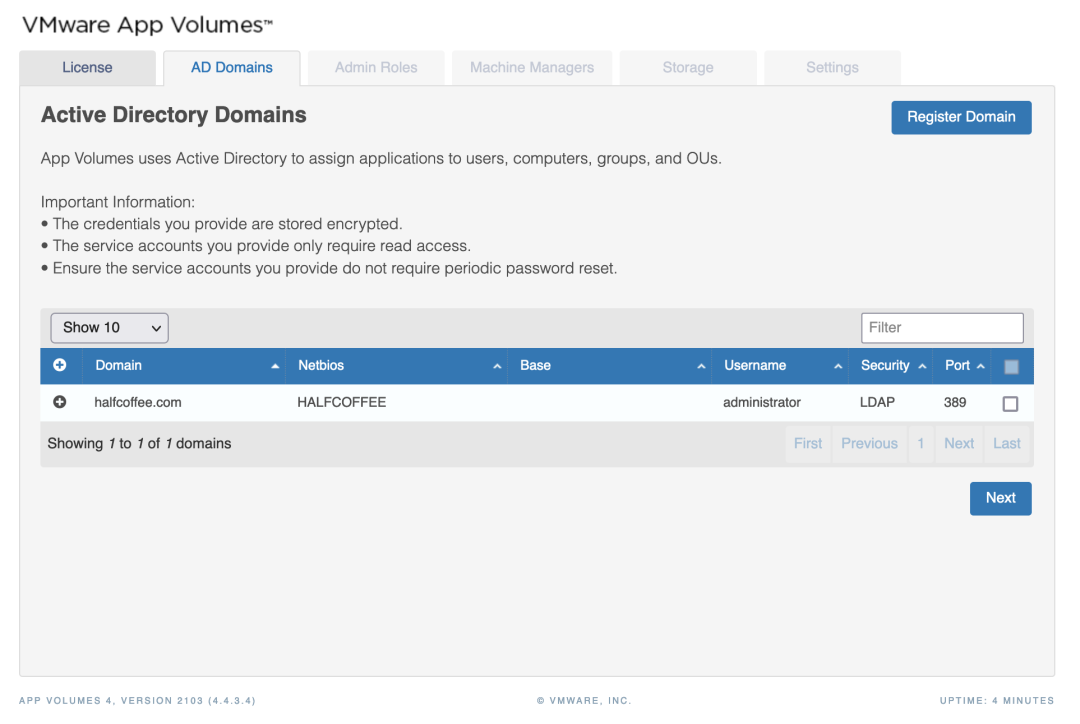Click the blue Next button
This screenshot has height=724, width=1080.
pos(1000,498)
